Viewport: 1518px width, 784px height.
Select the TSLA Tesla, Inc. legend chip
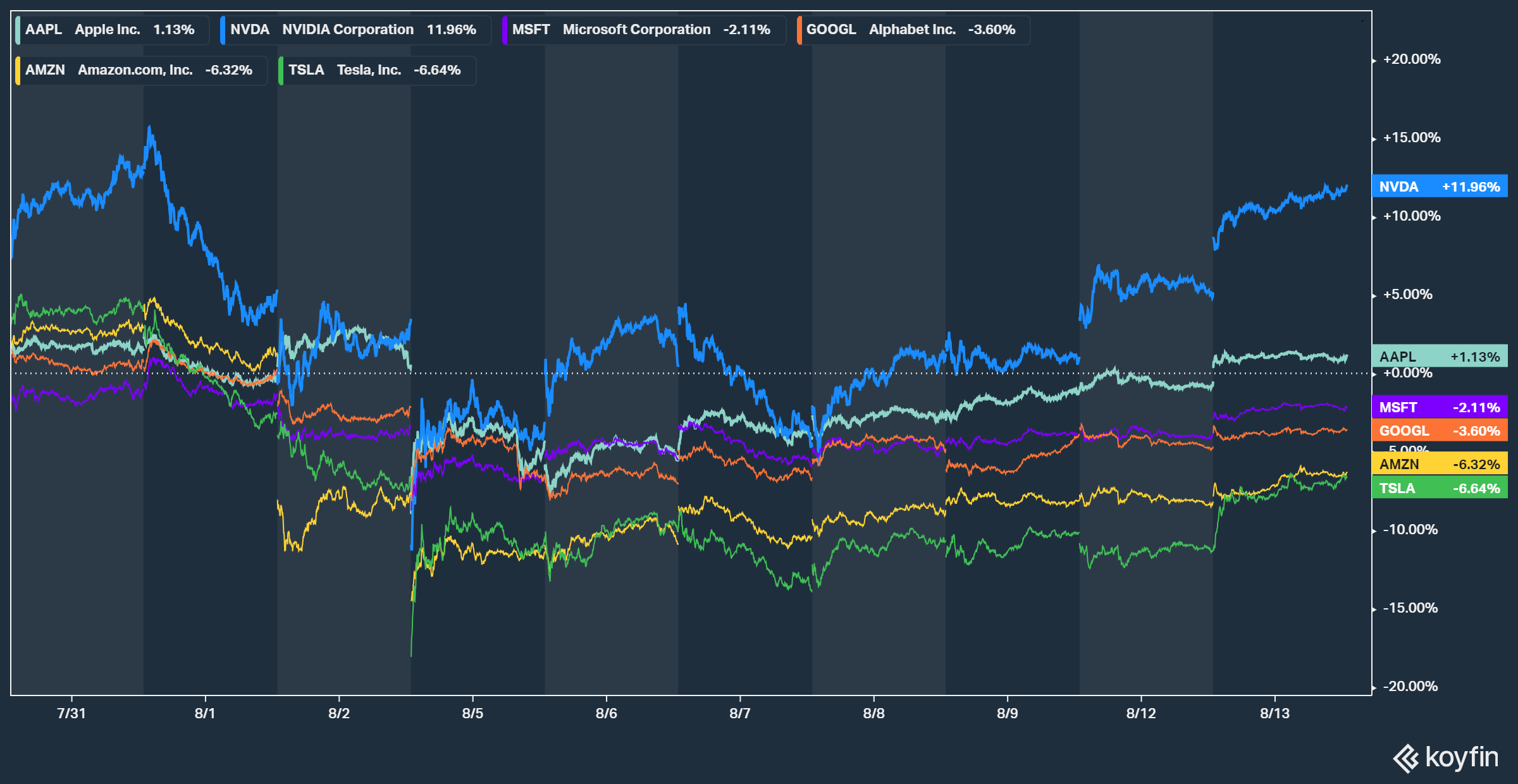point(375,70)
